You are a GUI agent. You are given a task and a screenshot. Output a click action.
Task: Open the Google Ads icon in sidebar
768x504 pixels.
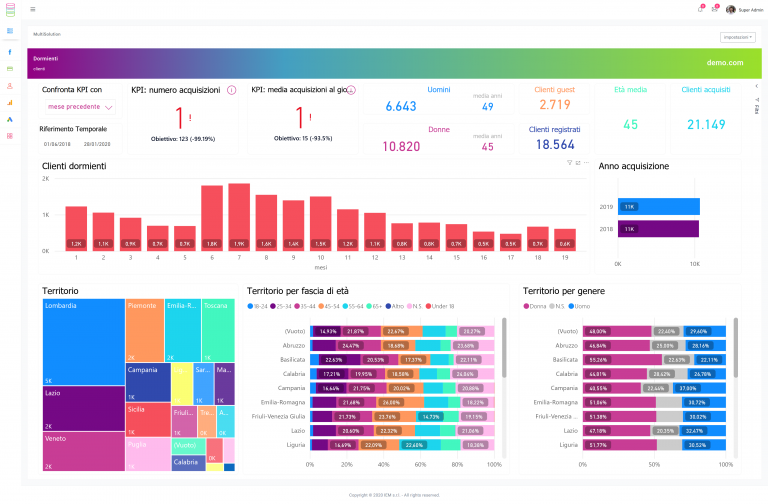[10, 120]
